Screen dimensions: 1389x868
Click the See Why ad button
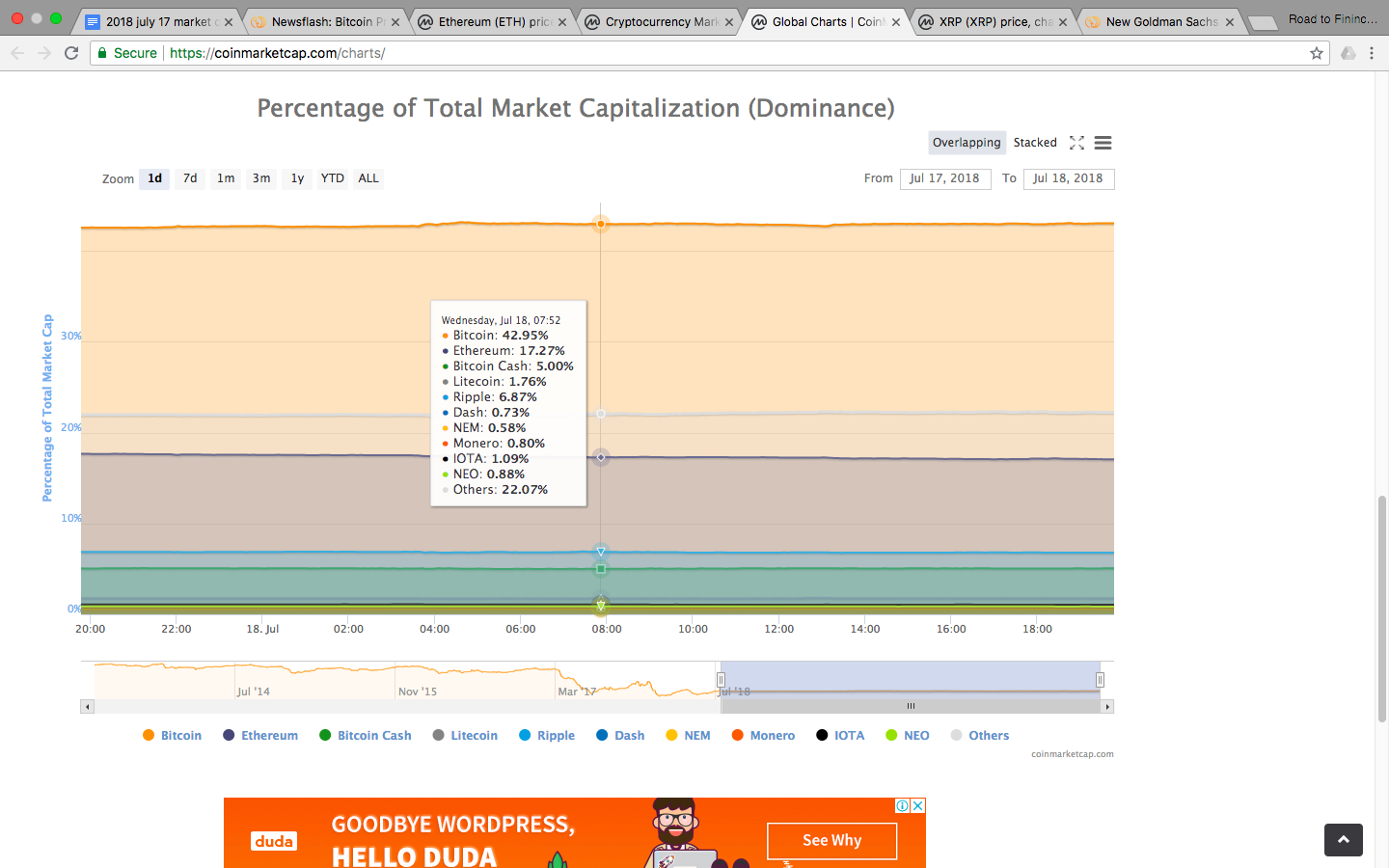click(x=831, y=840)
